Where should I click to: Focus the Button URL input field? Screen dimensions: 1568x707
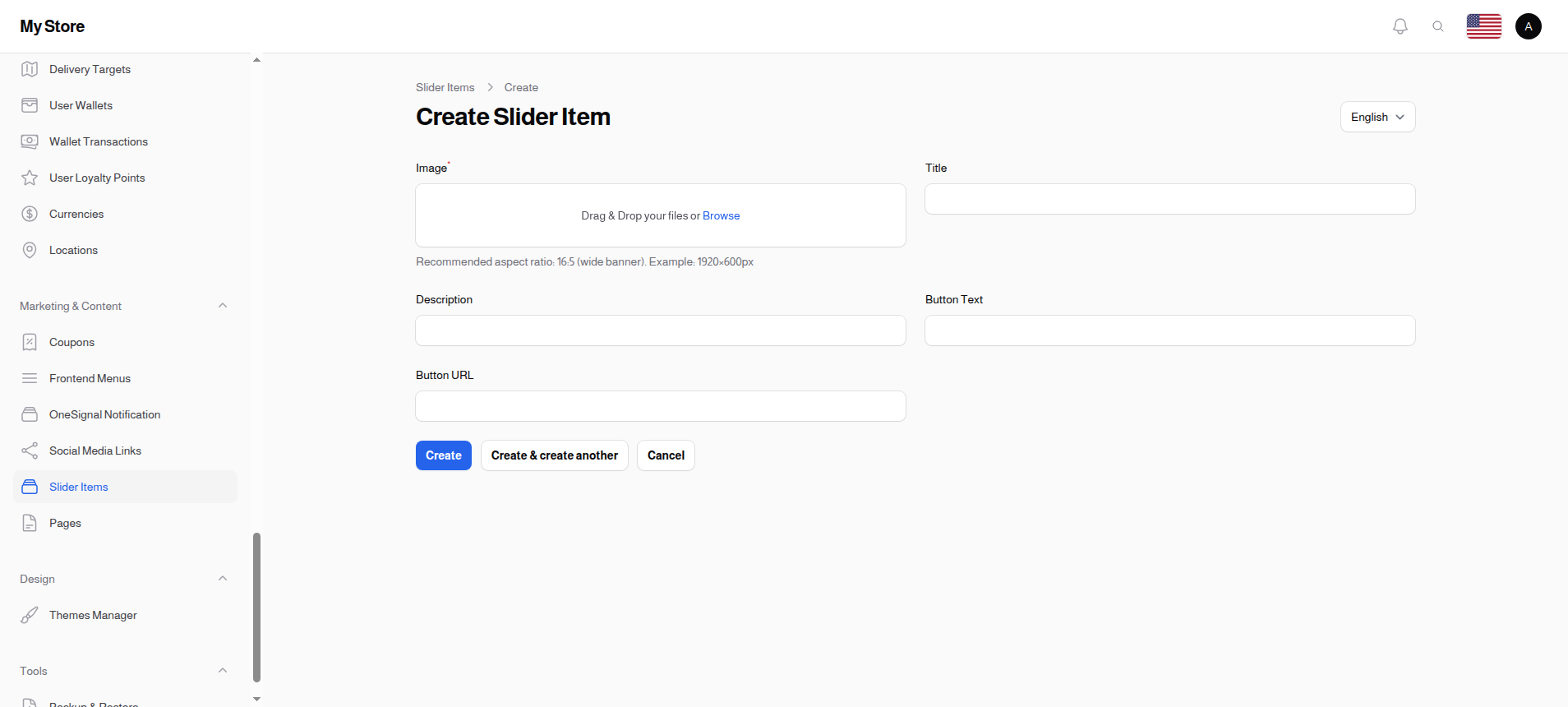click(661, 406)
